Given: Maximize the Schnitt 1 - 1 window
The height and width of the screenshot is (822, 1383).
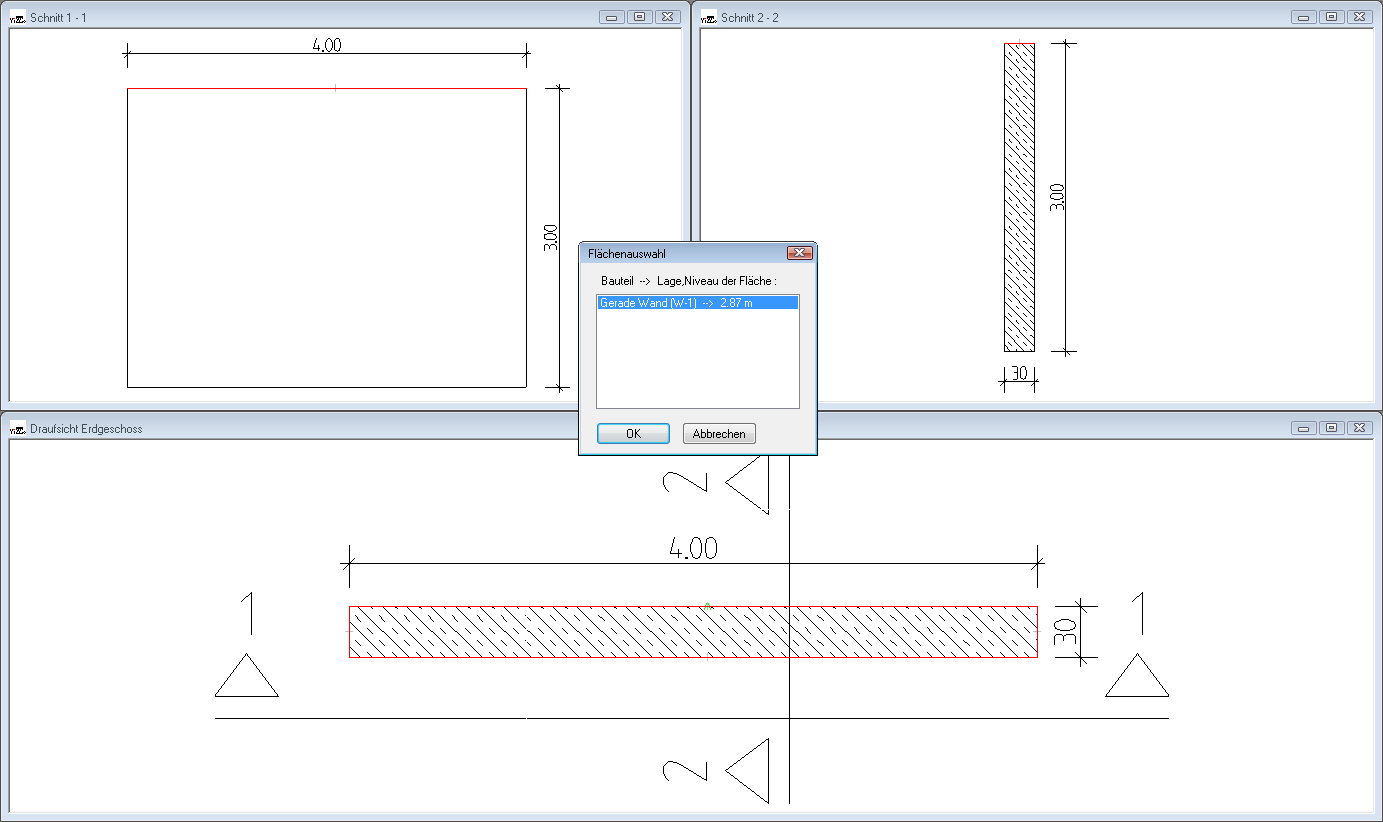Looking at the screenshot, I should (640, 17).
